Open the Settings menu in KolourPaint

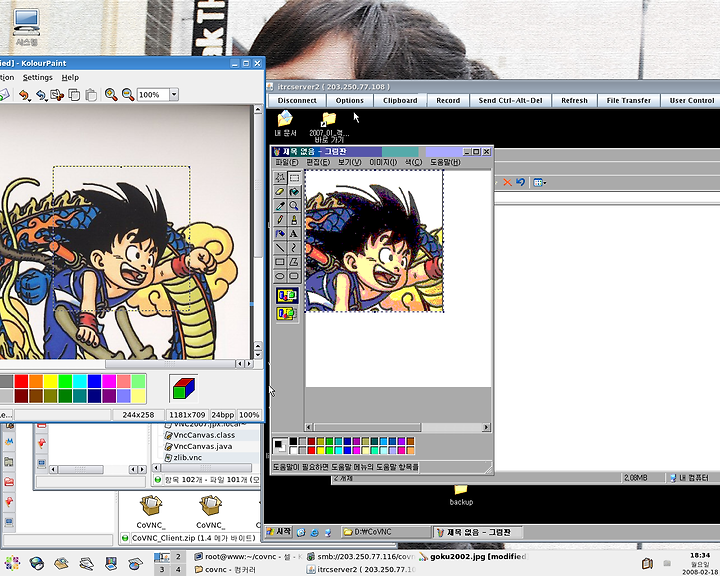pos(38,78)
